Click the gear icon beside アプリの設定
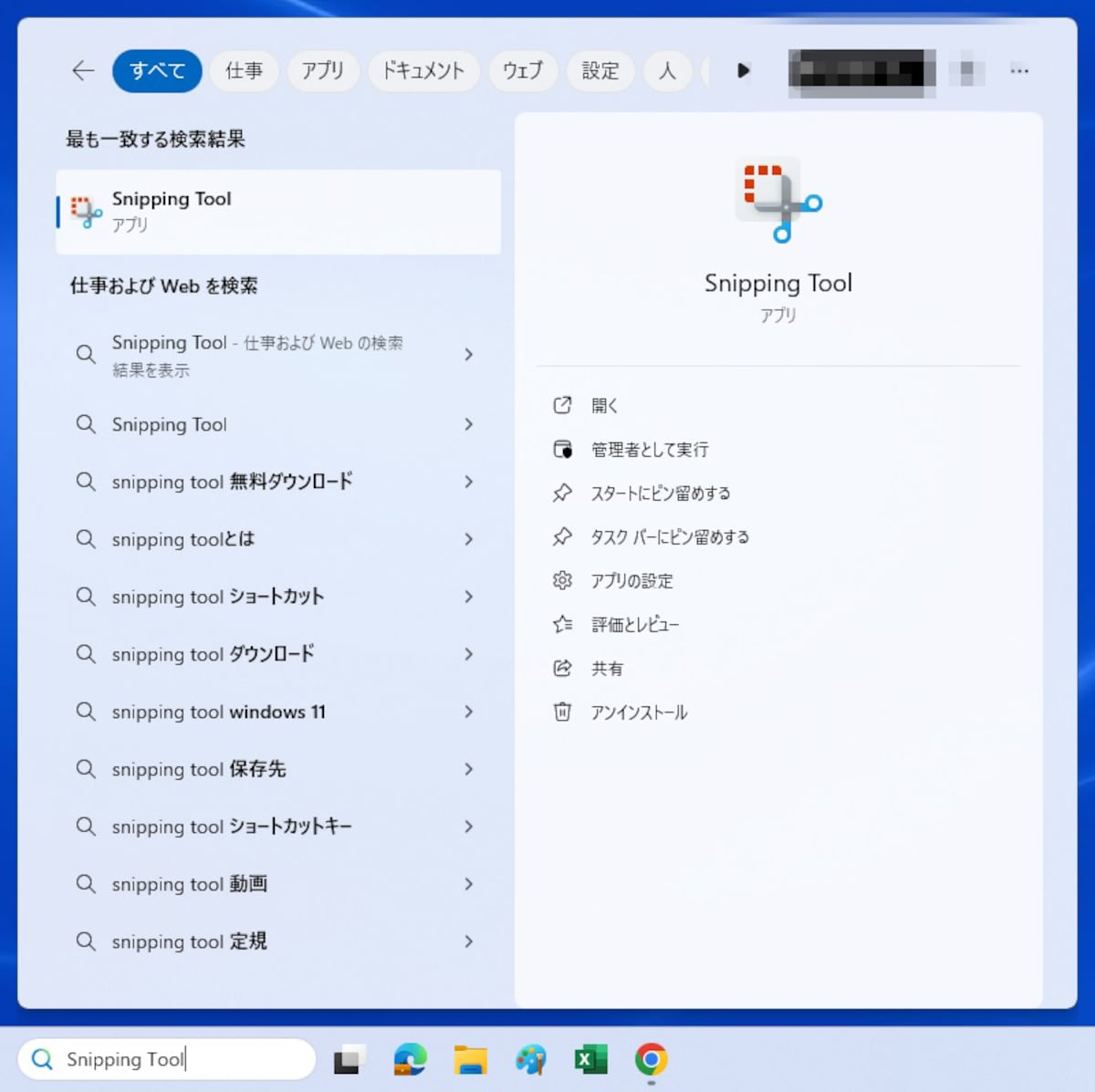The height and width of the screenshot is (1092, 1095). tap(562, 580)
